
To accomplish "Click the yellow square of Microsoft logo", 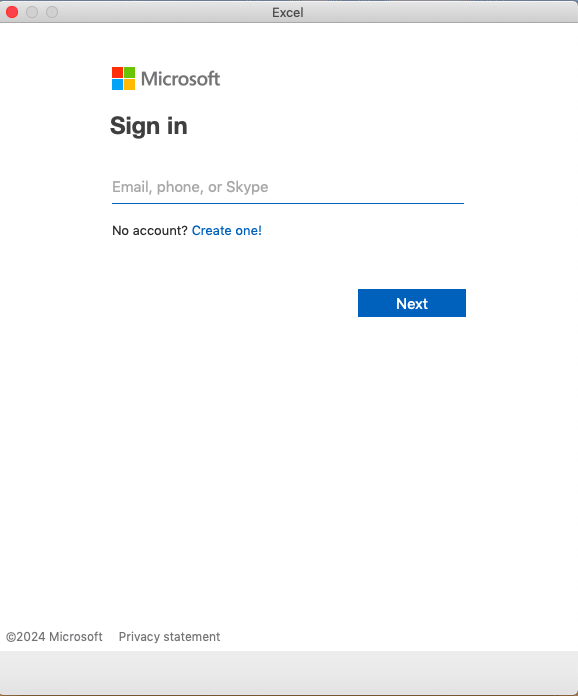I will tap(129, 84).
